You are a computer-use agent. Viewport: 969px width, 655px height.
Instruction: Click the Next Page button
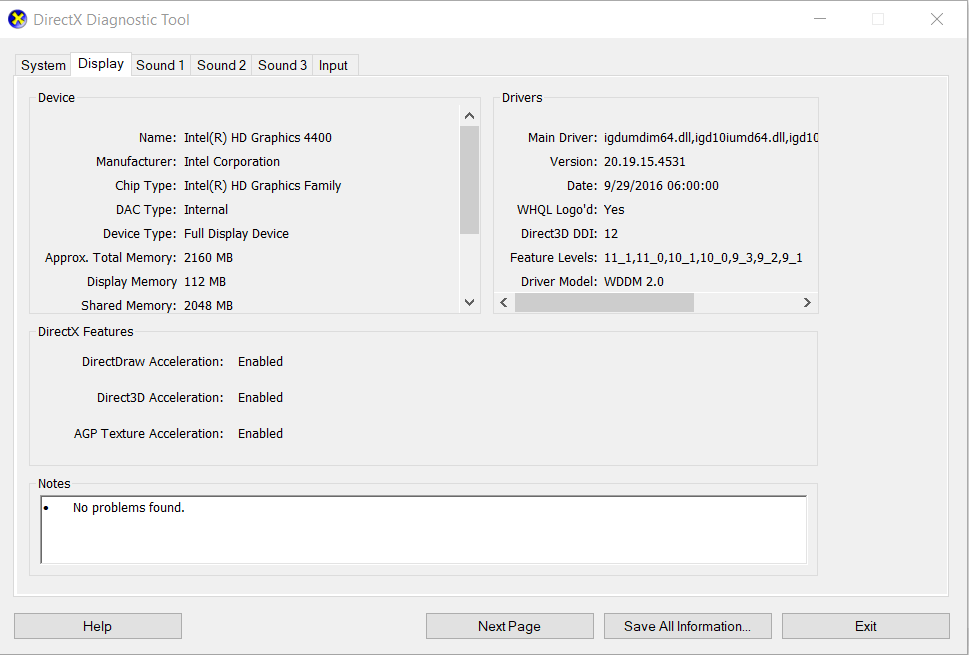[509, 626]
